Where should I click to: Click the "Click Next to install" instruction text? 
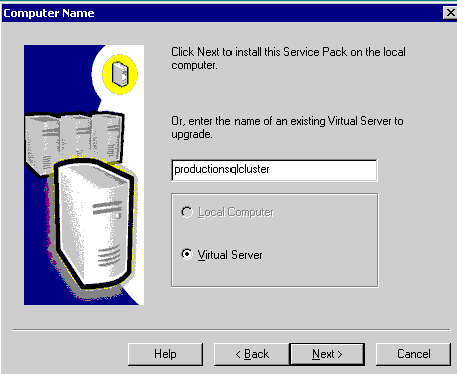pos(288,58)
